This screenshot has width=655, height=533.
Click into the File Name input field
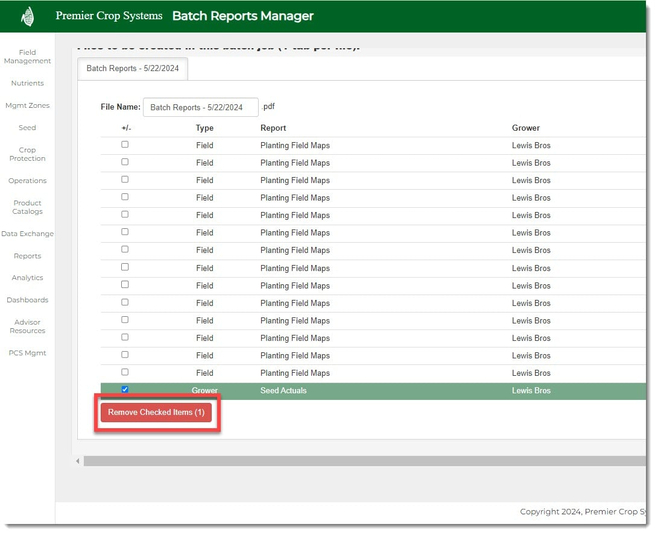(201, 107)
